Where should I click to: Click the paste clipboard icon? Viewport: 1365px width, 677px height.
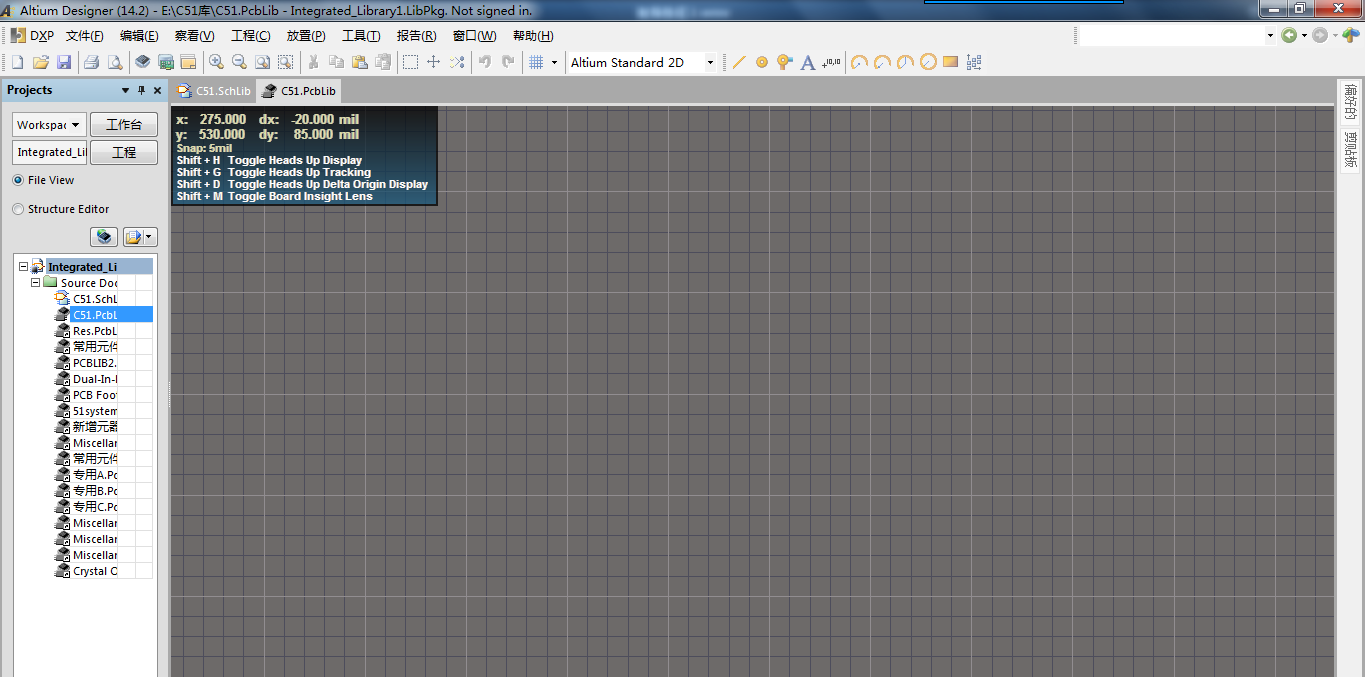pos(359,62)
